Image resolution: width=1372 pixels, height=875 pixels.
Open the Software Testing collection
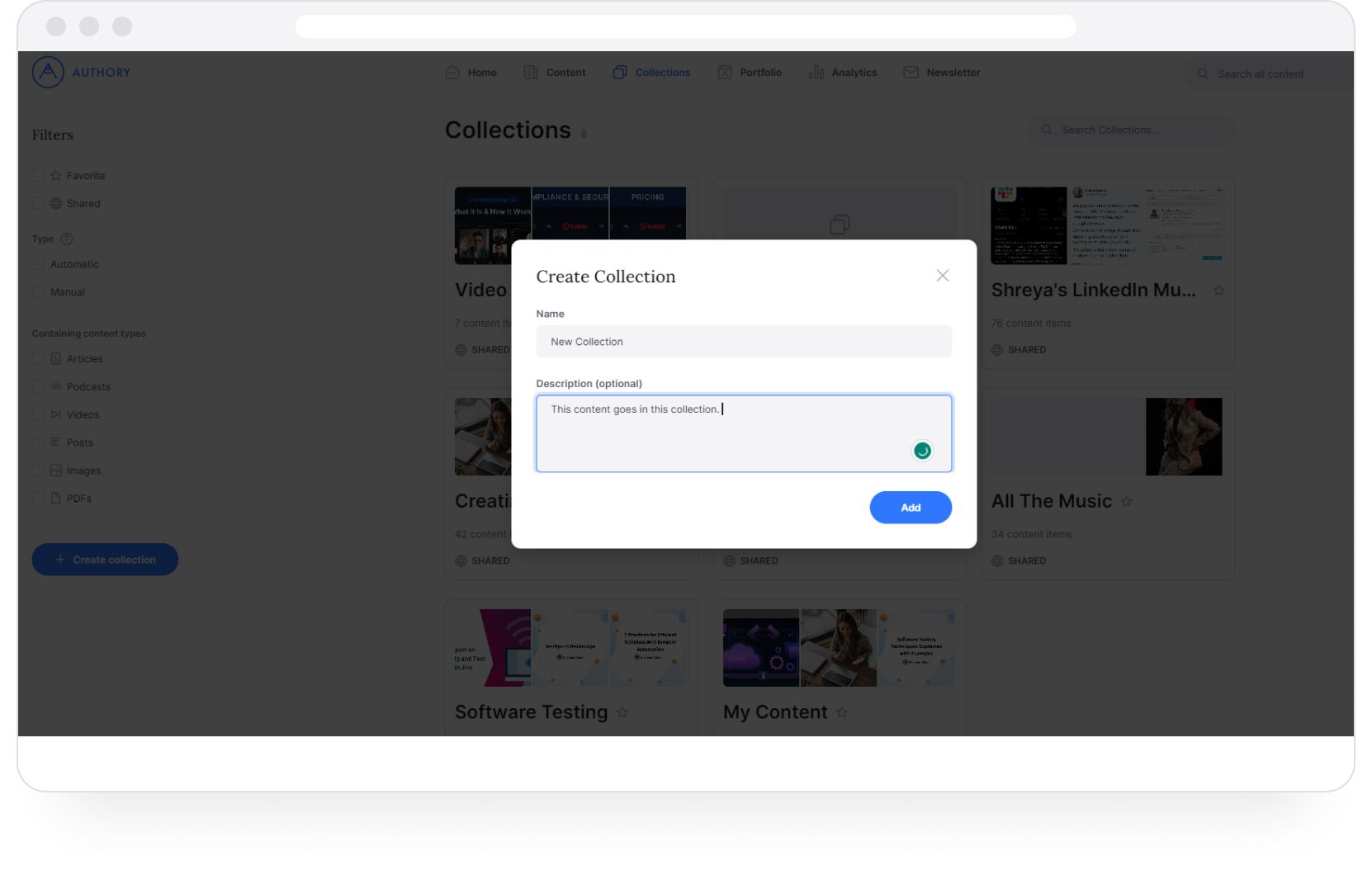click(531, 712)
